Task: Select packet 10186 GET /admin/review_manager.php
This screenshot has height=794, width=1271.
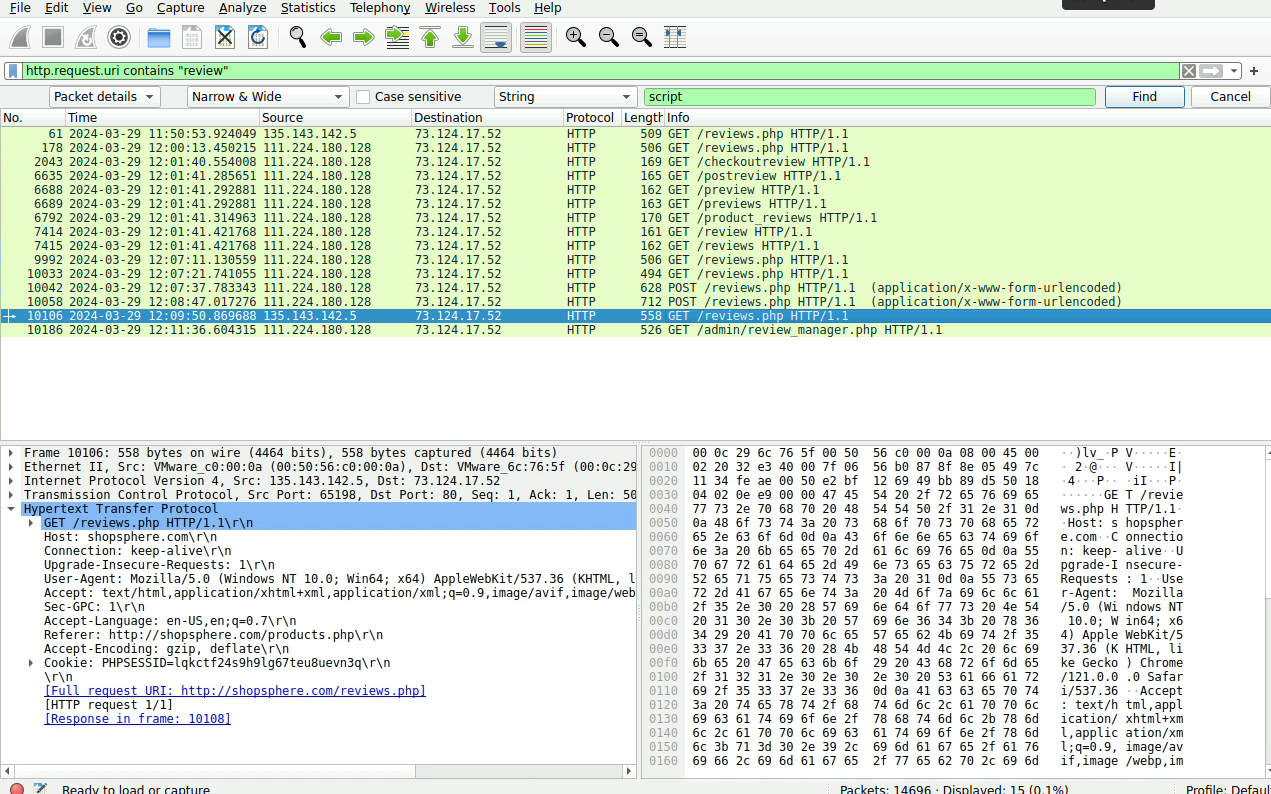Action: (x=635, y=330)
